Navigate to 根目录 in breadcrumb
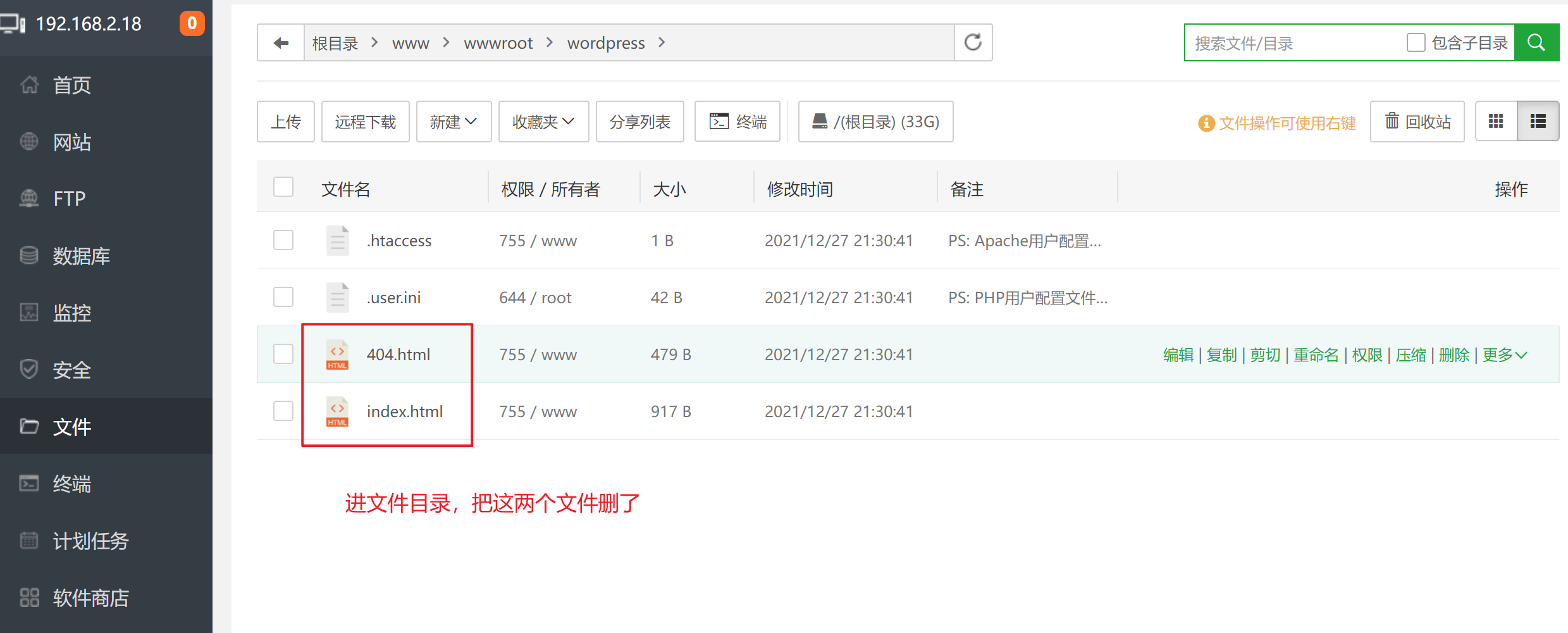This screenshot has width=1568, height=633. 335,43
